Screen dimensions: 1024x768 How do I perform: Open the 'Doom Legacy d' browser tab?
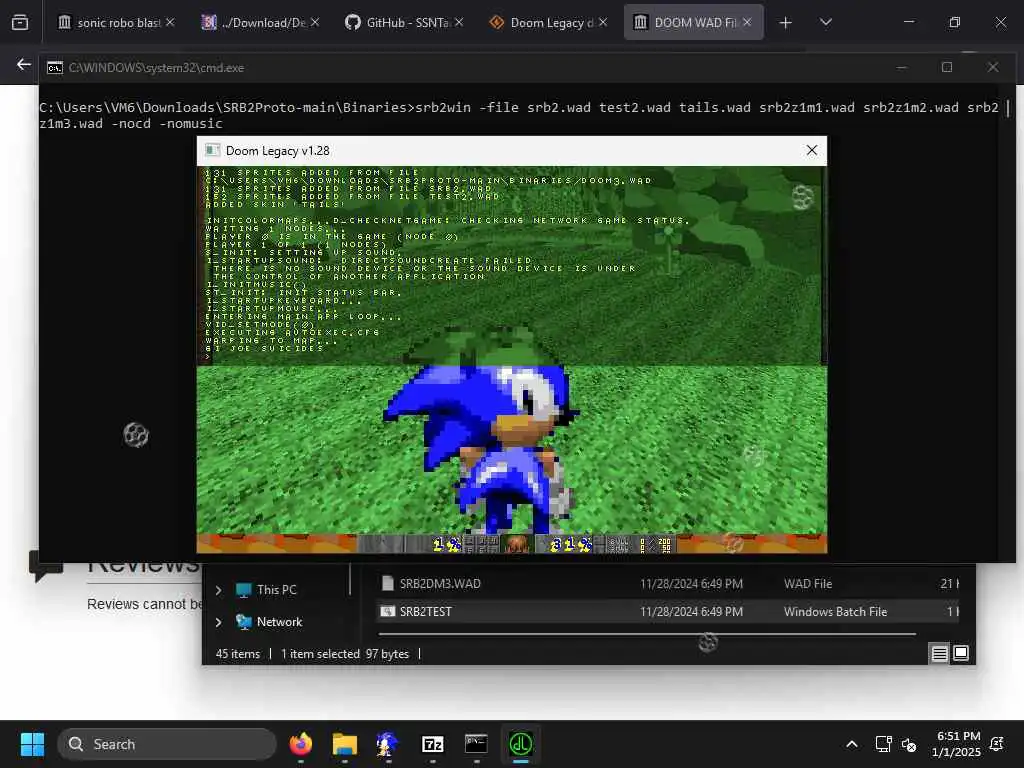[x=548, y=22]
